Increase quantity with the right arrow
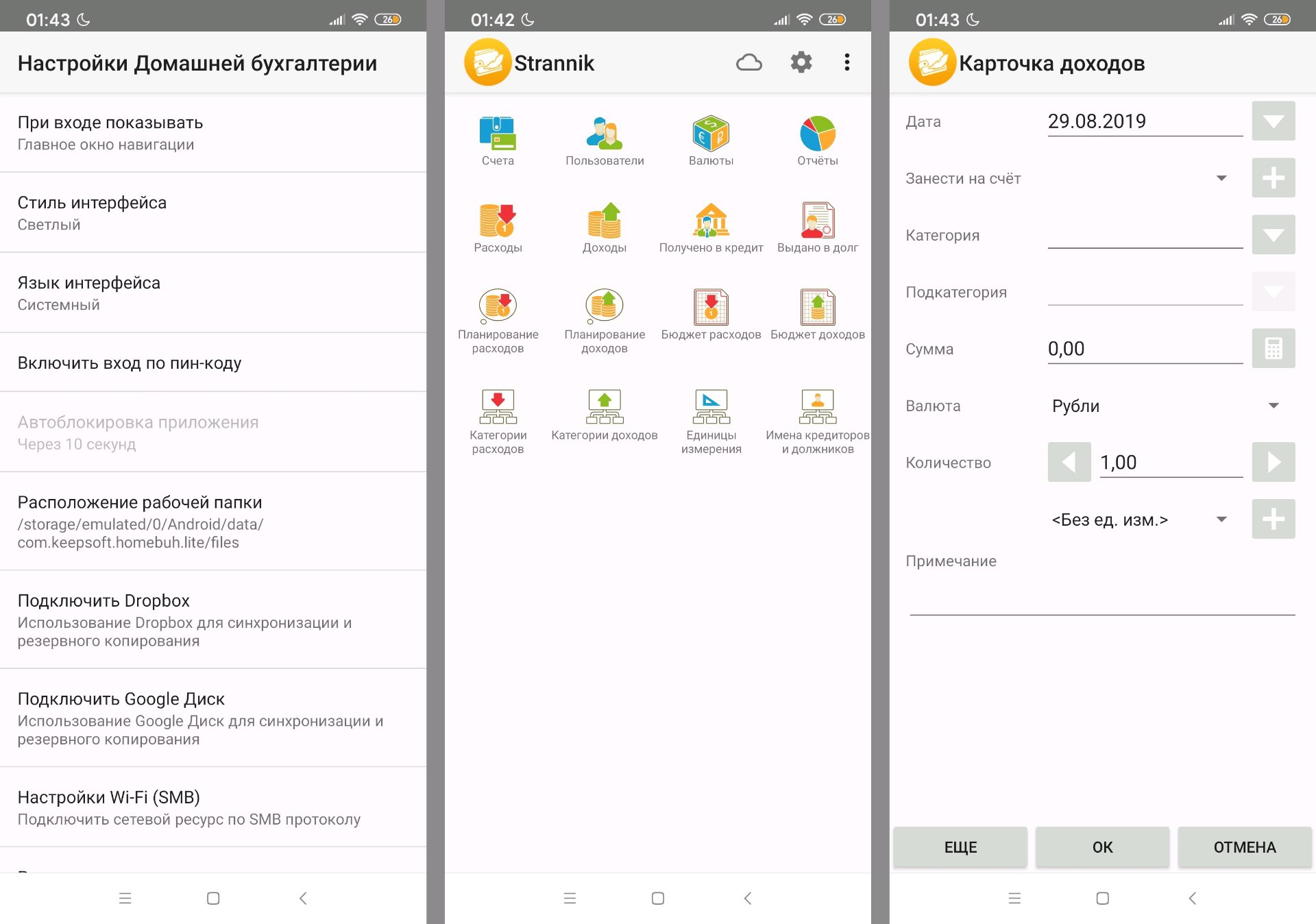Viewport: 1316px width, 924px height. tap(1273, 463)
